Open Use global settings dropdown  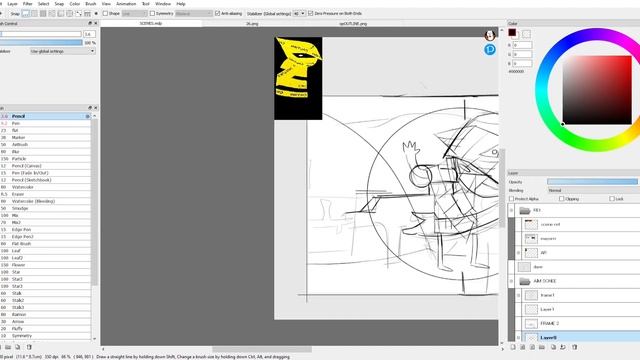62,51
